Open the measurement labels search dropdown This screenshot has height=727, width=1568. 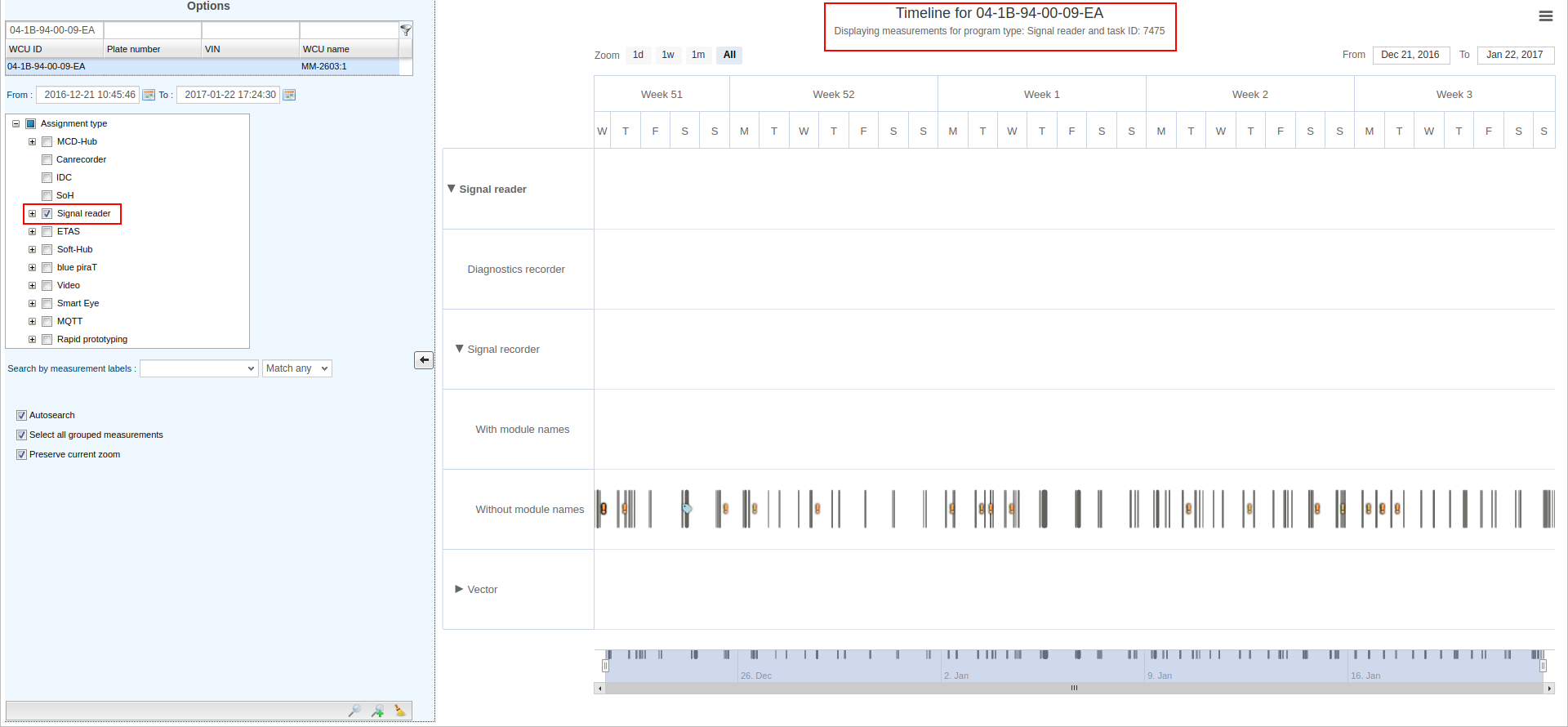(198, 368)
